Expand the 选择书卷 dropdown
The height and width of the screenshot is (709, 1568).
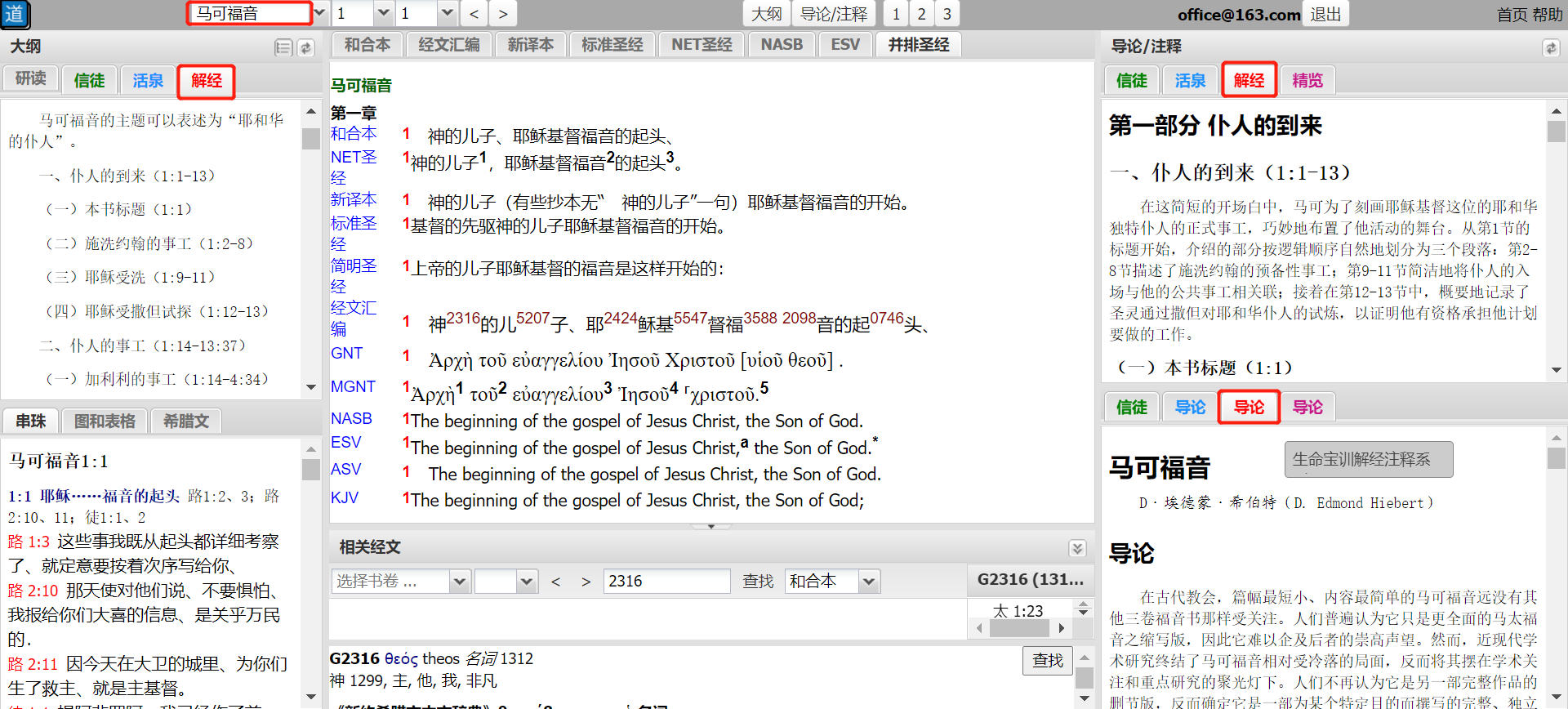(459, 582)
